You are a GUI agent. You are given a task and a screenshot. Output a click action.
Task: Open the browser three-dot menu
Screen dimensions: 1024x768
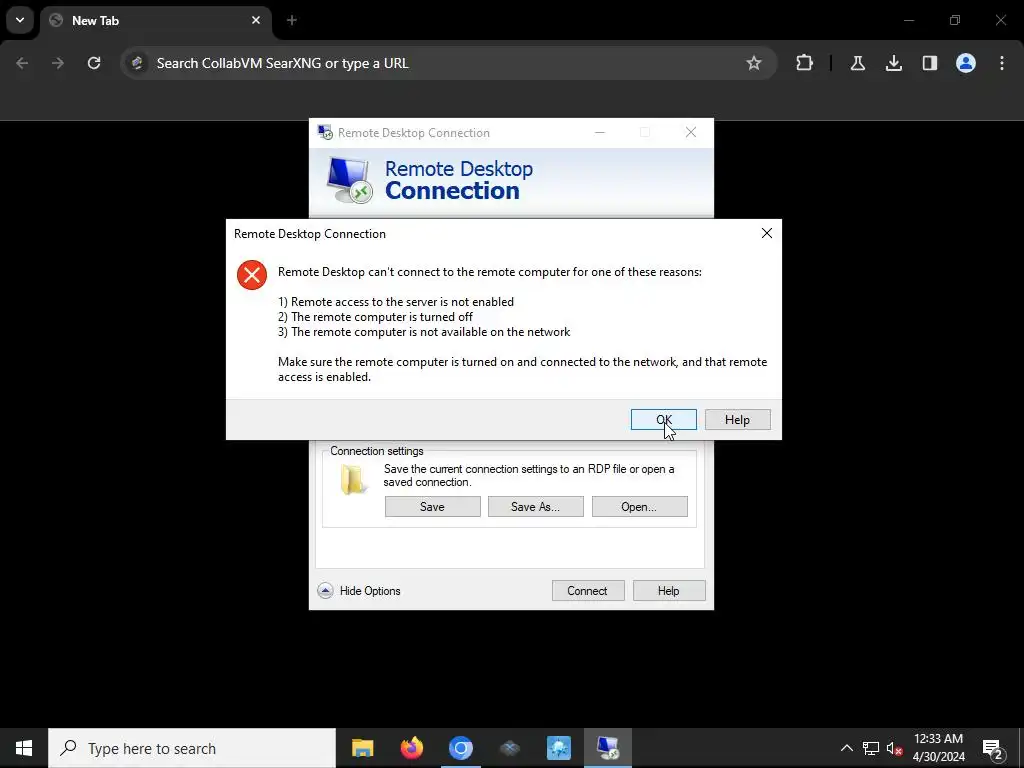1002,63
